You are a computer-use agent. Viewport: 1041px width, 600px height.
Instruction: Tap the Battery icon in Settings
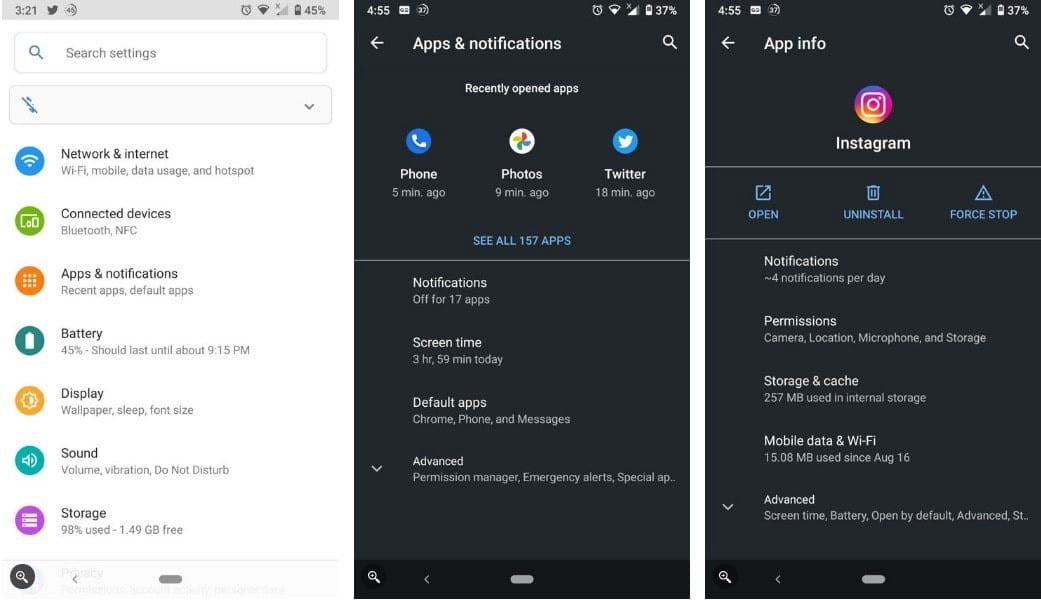(x=29, y=340)
